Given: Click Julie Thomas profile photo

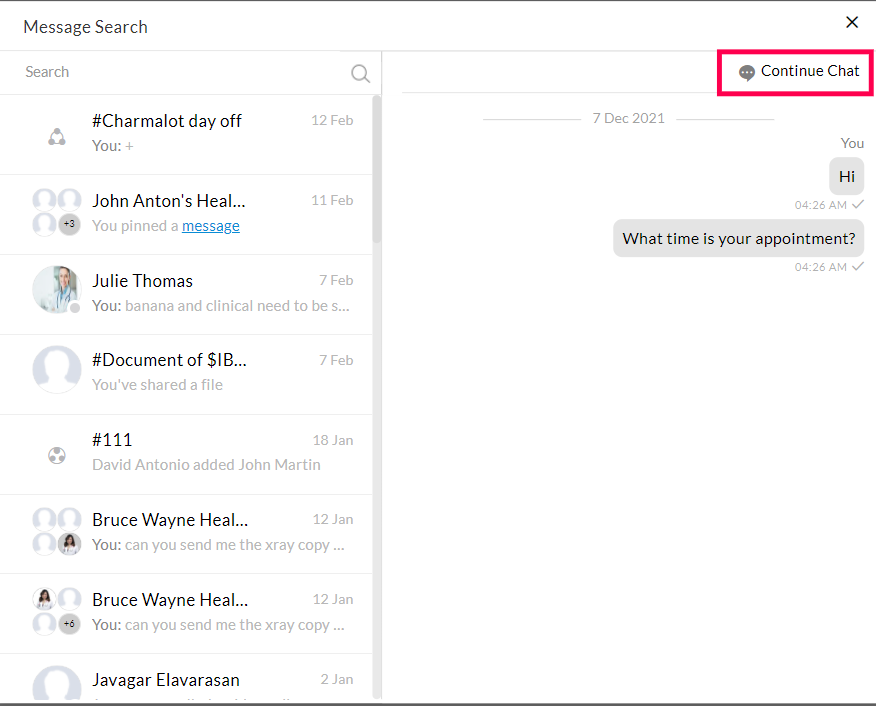Looking at the screenshot, I should [56, 290].
